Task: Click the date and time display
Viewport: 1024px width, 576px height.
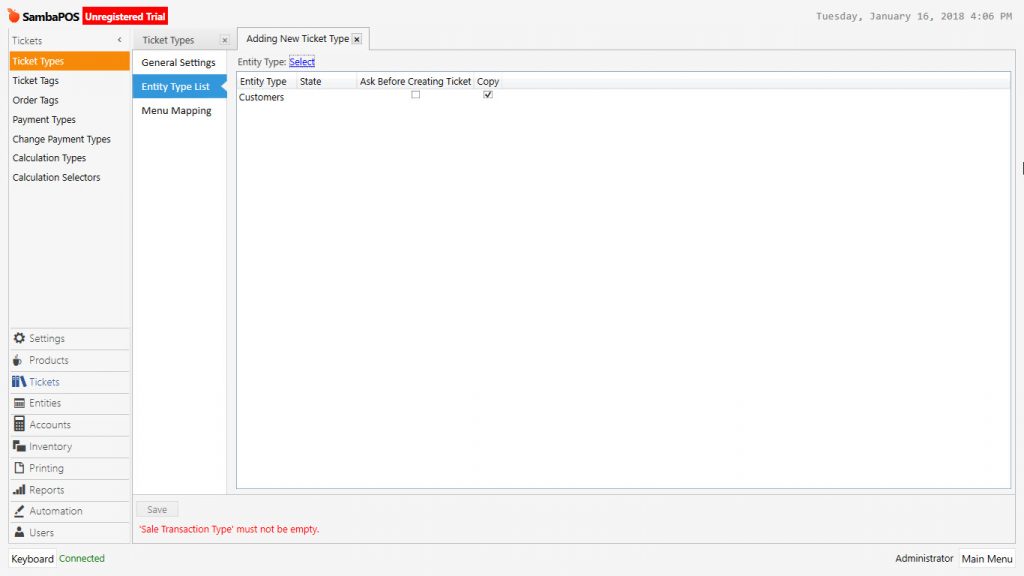Action: click(x=914, y=16)
